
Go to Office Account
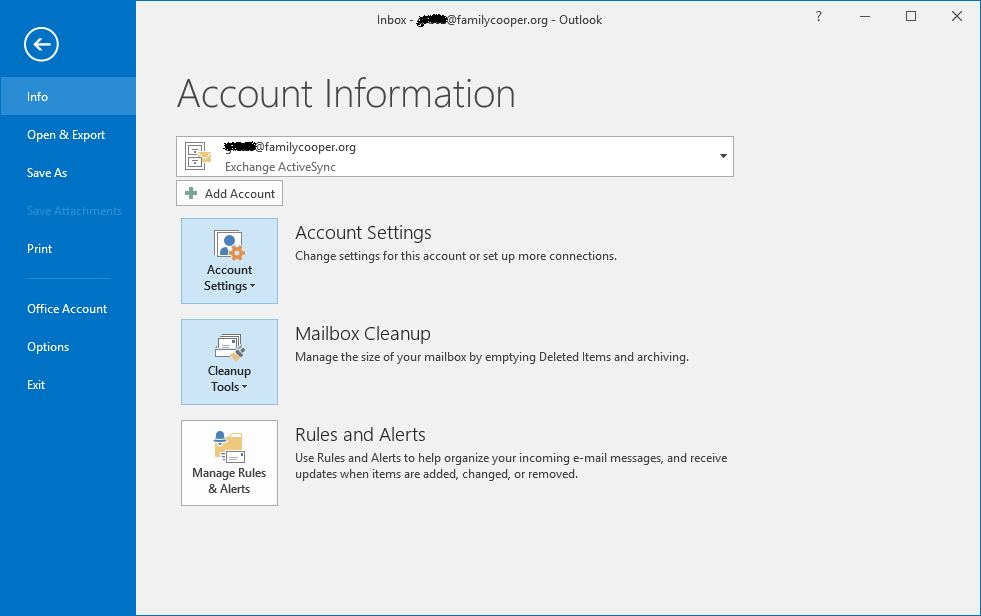pos(68,308)
